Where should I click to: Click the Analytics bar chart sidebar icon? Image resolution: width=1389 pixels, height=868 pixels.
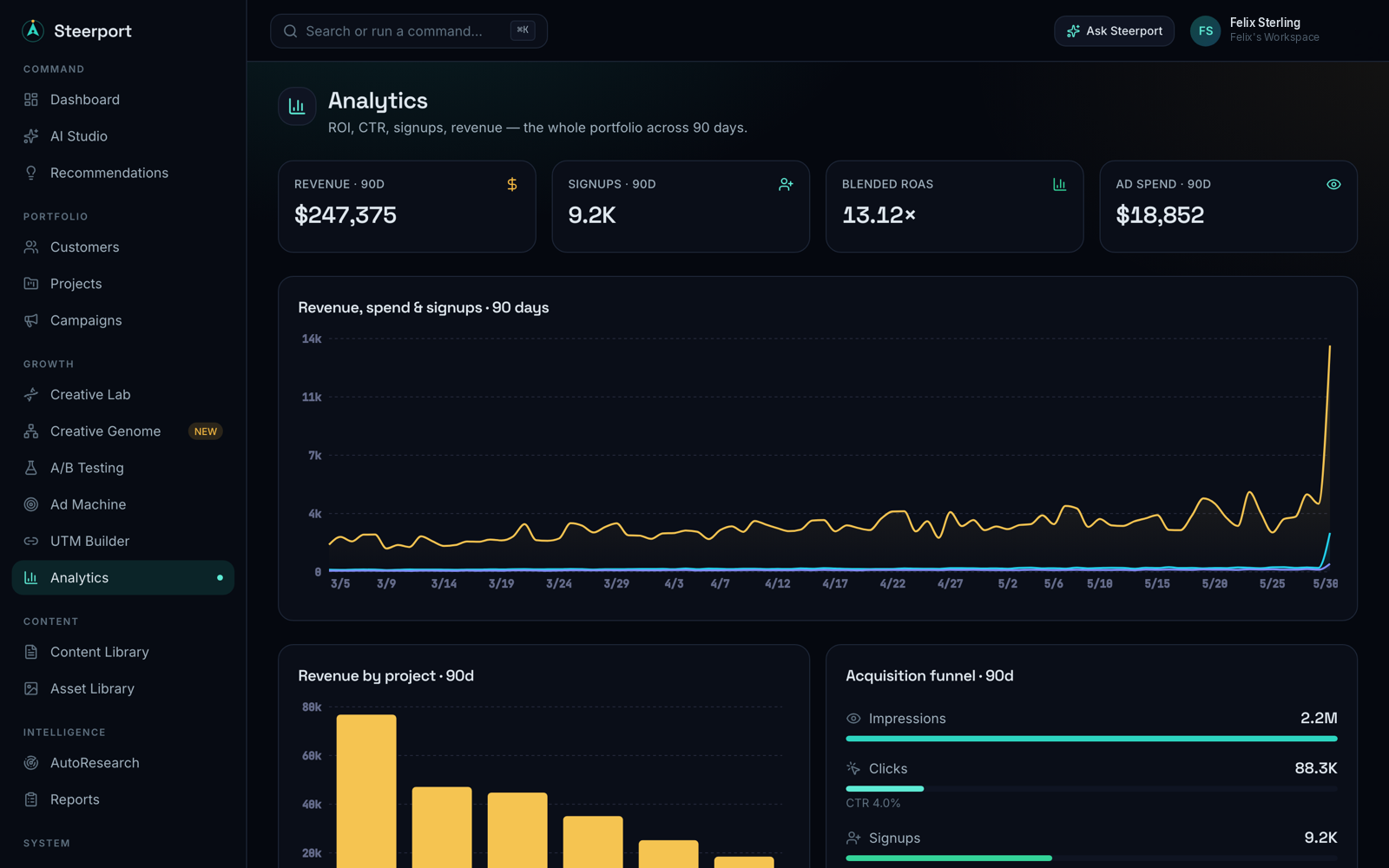pos(31,577)
